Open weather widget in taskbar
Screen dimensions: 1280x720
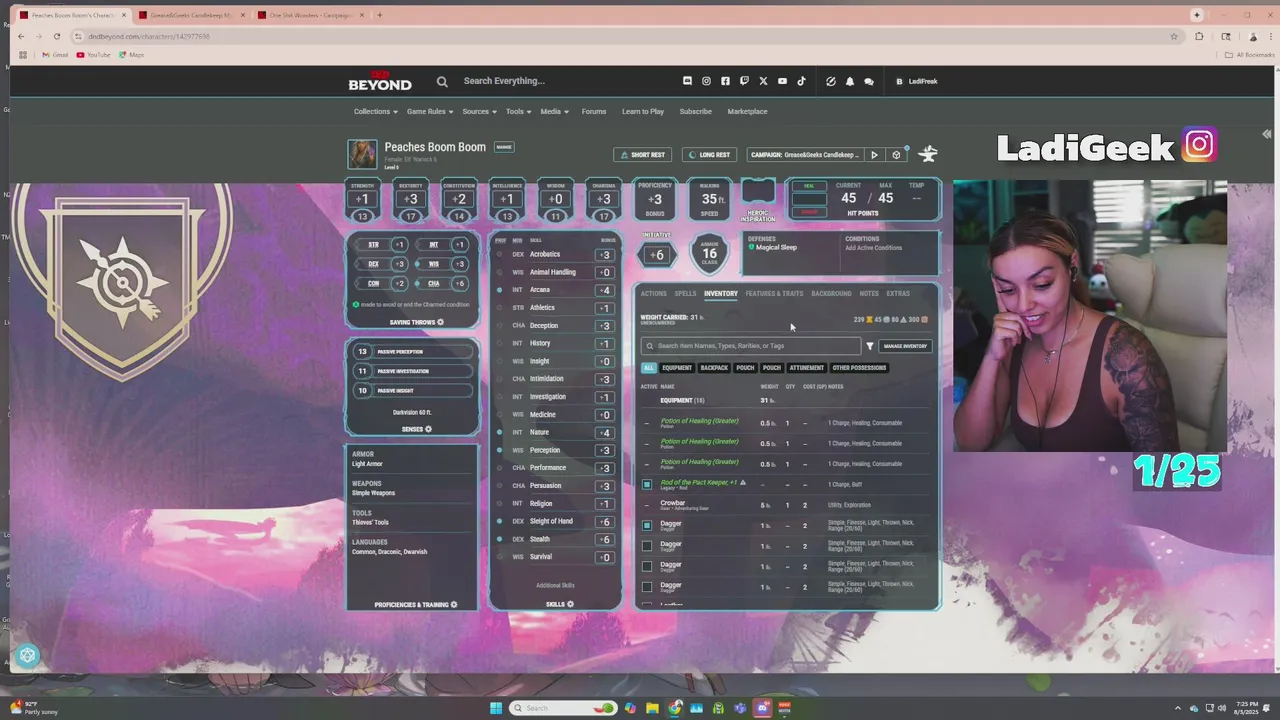[x=32, y=707]
